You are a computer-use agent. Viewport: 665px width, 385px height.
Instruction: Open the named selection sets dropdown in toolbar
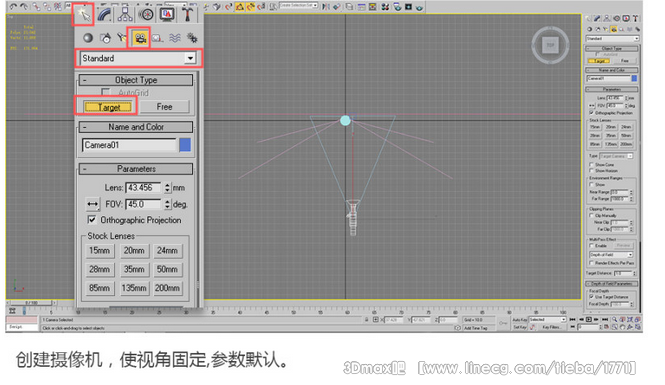[299, 6]
